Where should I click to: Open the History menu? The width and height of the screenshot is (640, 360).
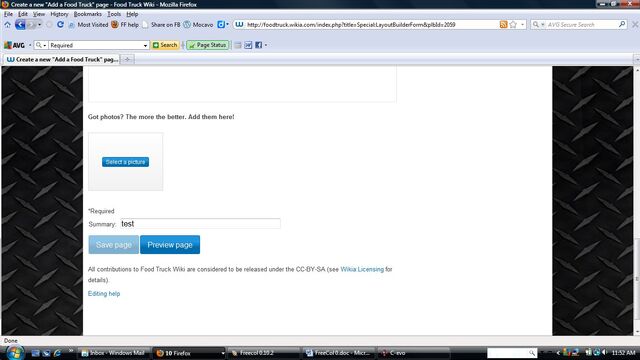click(60, 14)
